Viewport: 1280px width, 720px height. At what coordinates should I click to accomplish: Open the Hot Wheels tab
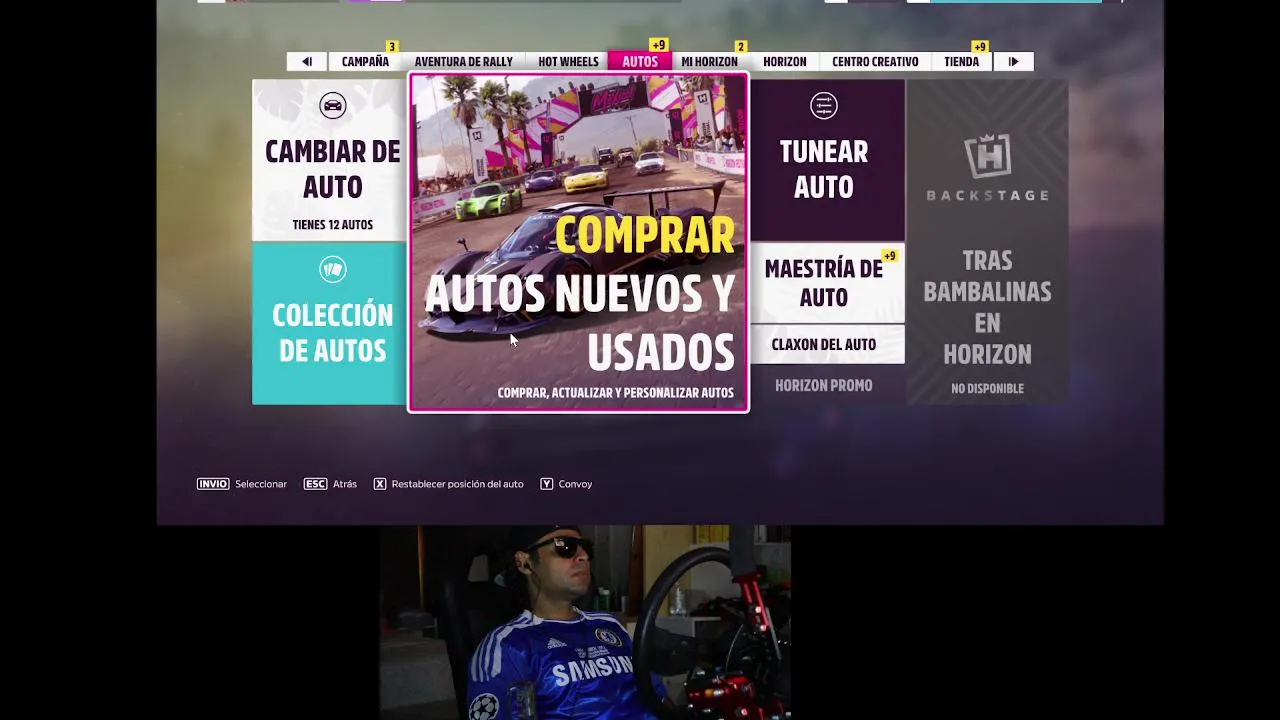point(568,62)
